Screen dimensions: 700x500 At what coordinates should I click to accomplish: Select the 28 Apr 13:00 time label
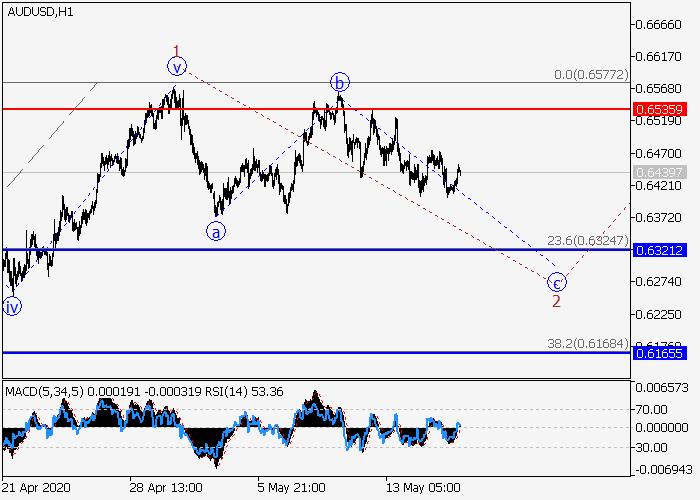(x=166, y=487)
